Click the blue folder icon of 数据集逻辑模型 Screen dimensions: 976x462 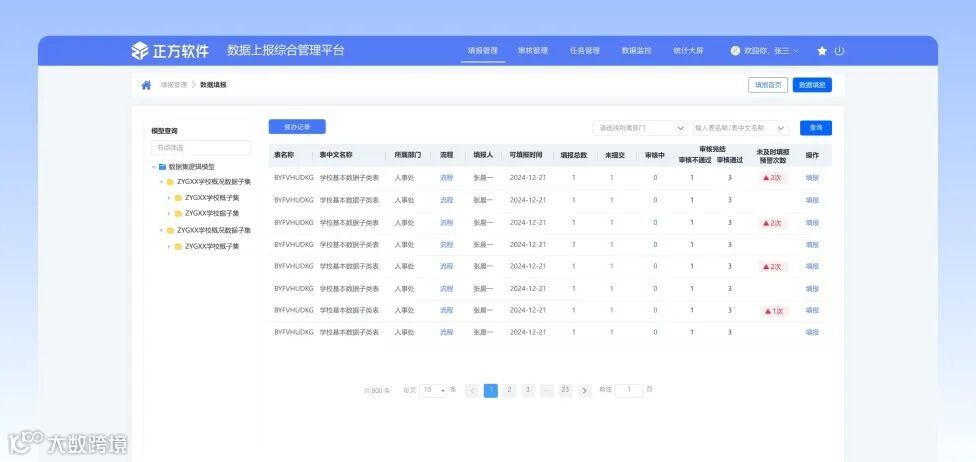(x=162, y=167)
